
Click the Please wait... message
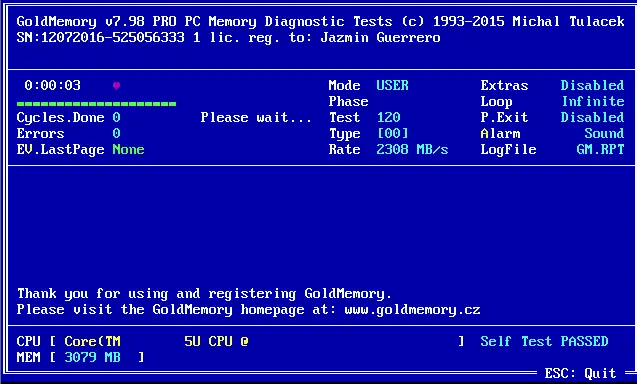coord(256,117)
